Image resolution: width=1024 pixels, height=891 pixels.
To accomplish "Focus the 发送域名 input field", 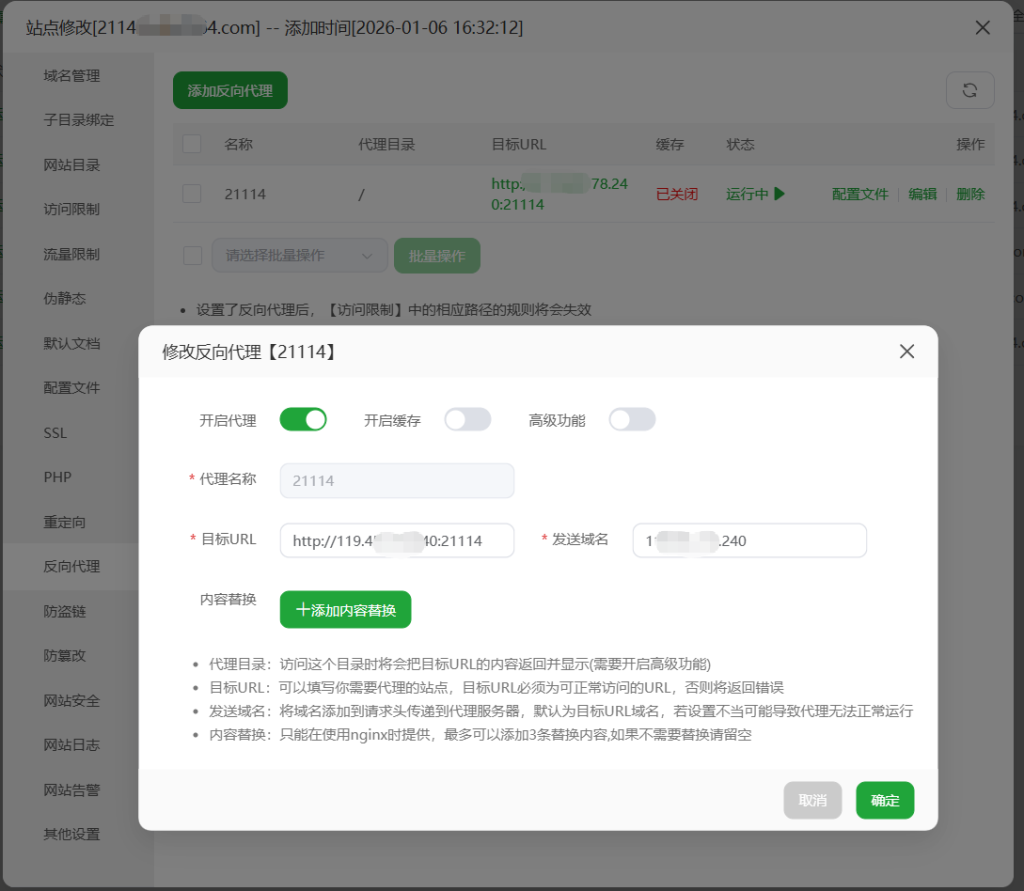I will pos(749,540).
